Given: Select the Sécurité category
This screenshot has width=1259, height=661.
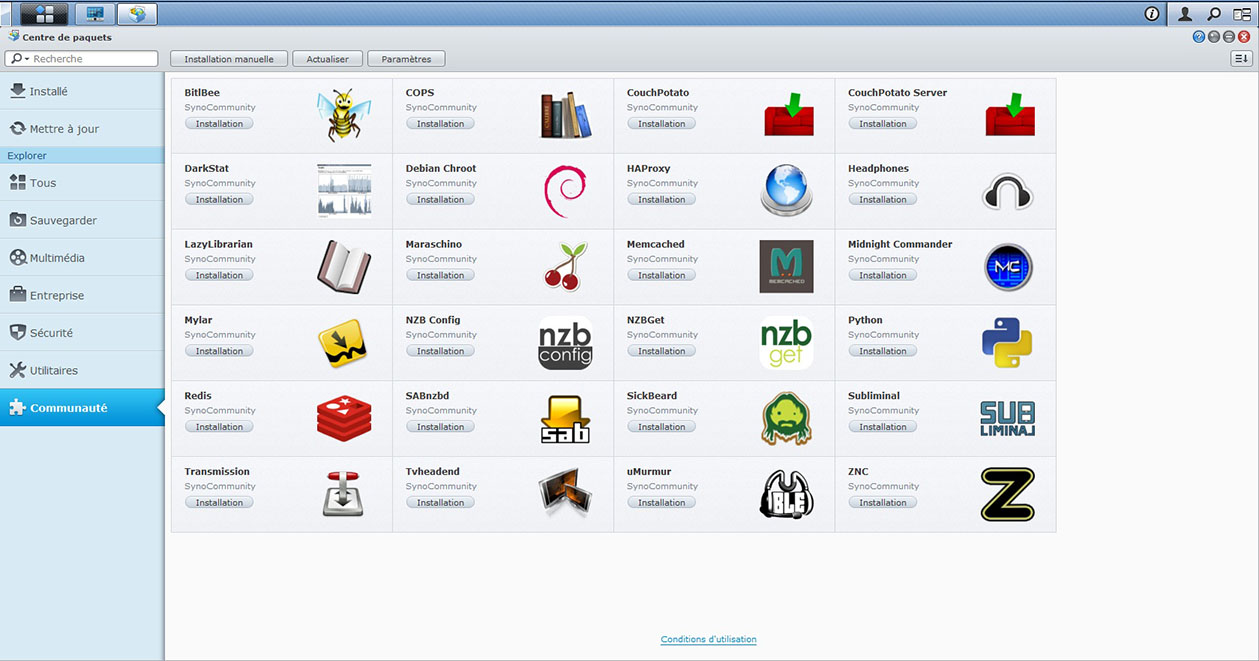Looking at the screenshot, I should 82,333.
